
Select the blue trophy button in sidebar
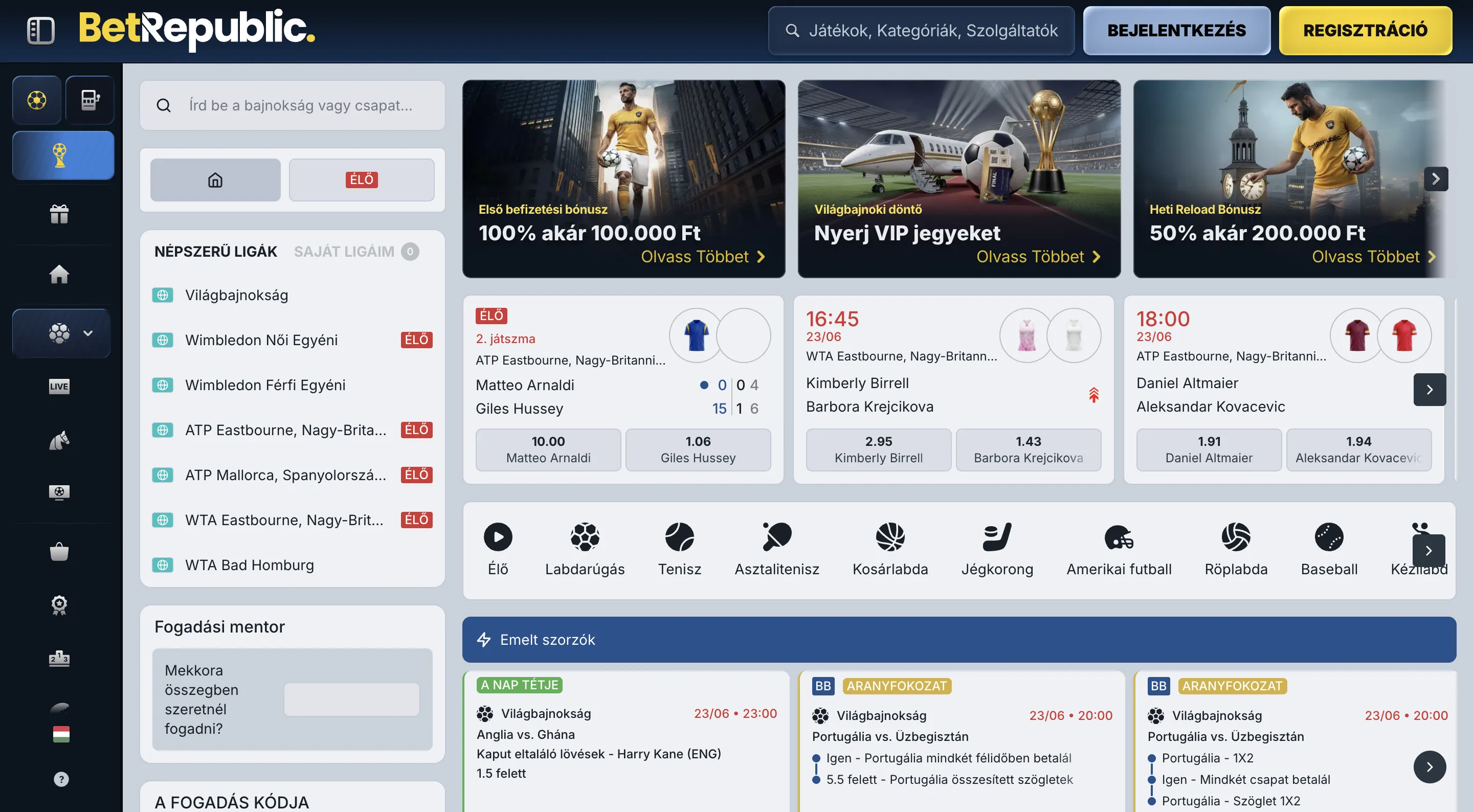point(63,155)
